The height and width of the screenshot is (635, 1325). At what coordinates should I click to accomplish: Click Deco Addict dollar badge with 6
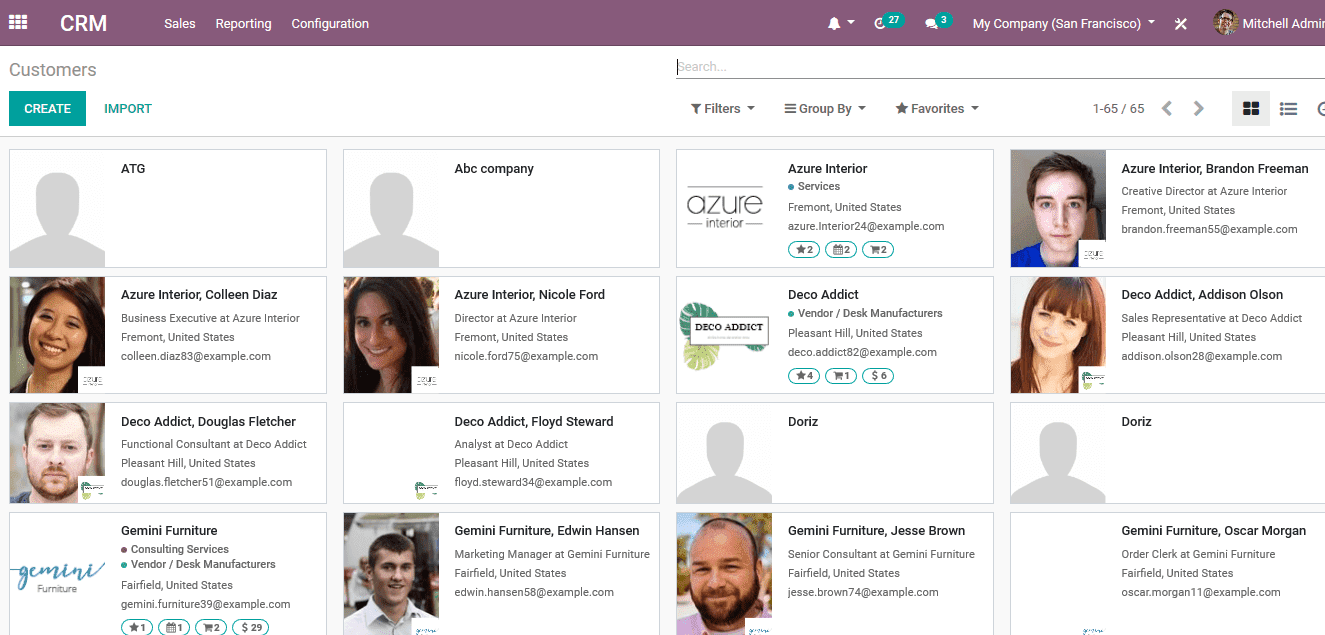pyautogui.click(x=878, y=376)
